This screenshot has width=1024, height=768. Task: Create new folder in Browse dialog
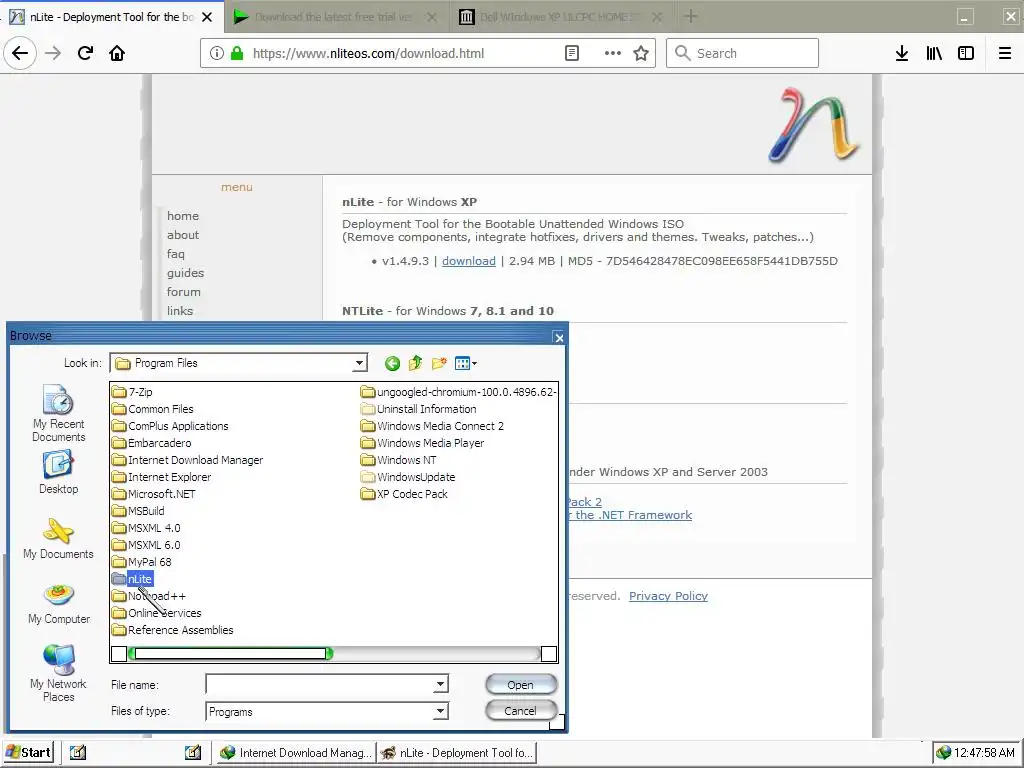[x=439, y=363]
